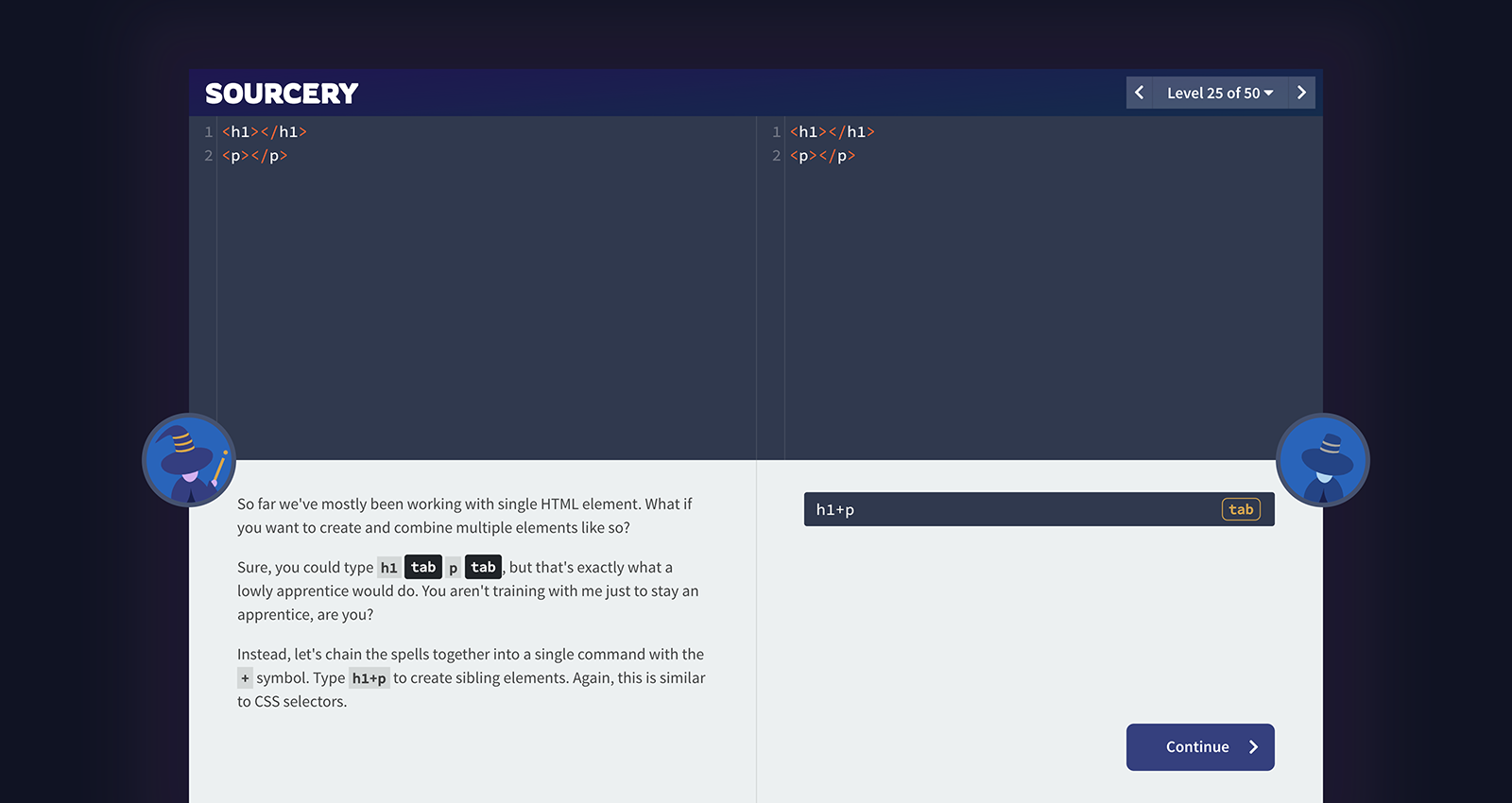This screenshot has height=803, width=1512.
Task: Click the wizard avatar with the wand
Action: (x=189, y=460)
